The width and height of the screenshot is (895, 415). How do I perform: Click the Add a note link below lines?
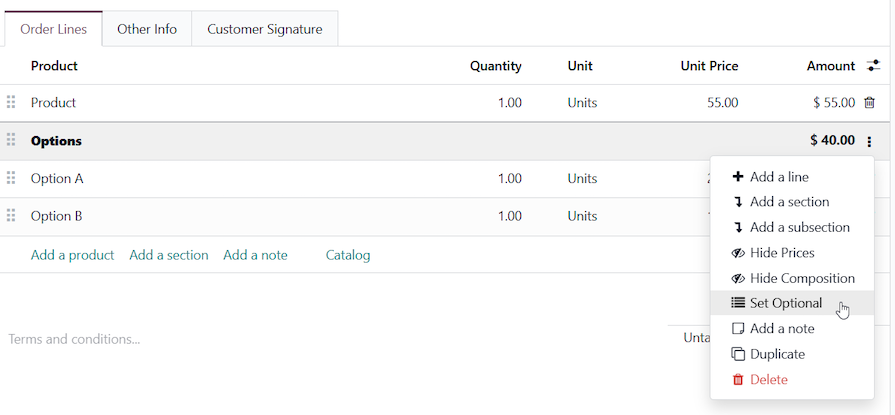[255, 255]
